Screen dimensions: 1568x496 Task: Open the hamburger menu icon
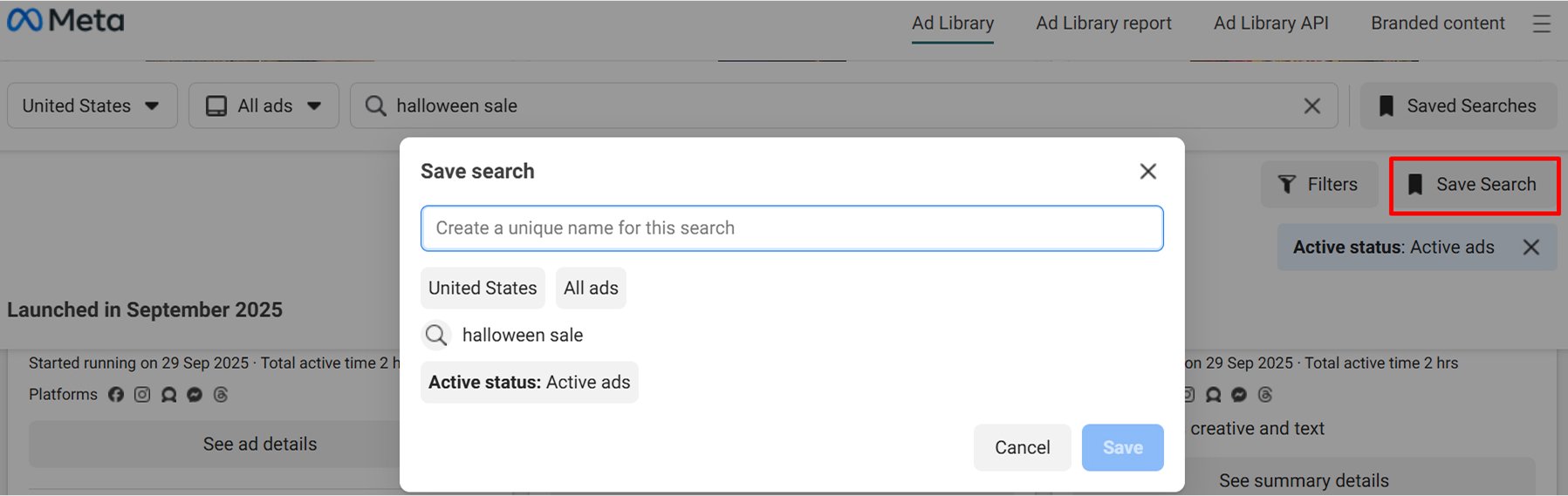(1541, 24)
